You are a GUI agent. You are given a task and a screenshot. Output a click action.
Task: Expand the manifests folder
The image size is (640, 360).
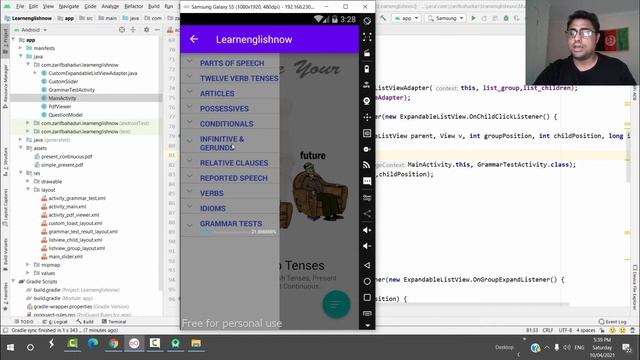20,48
